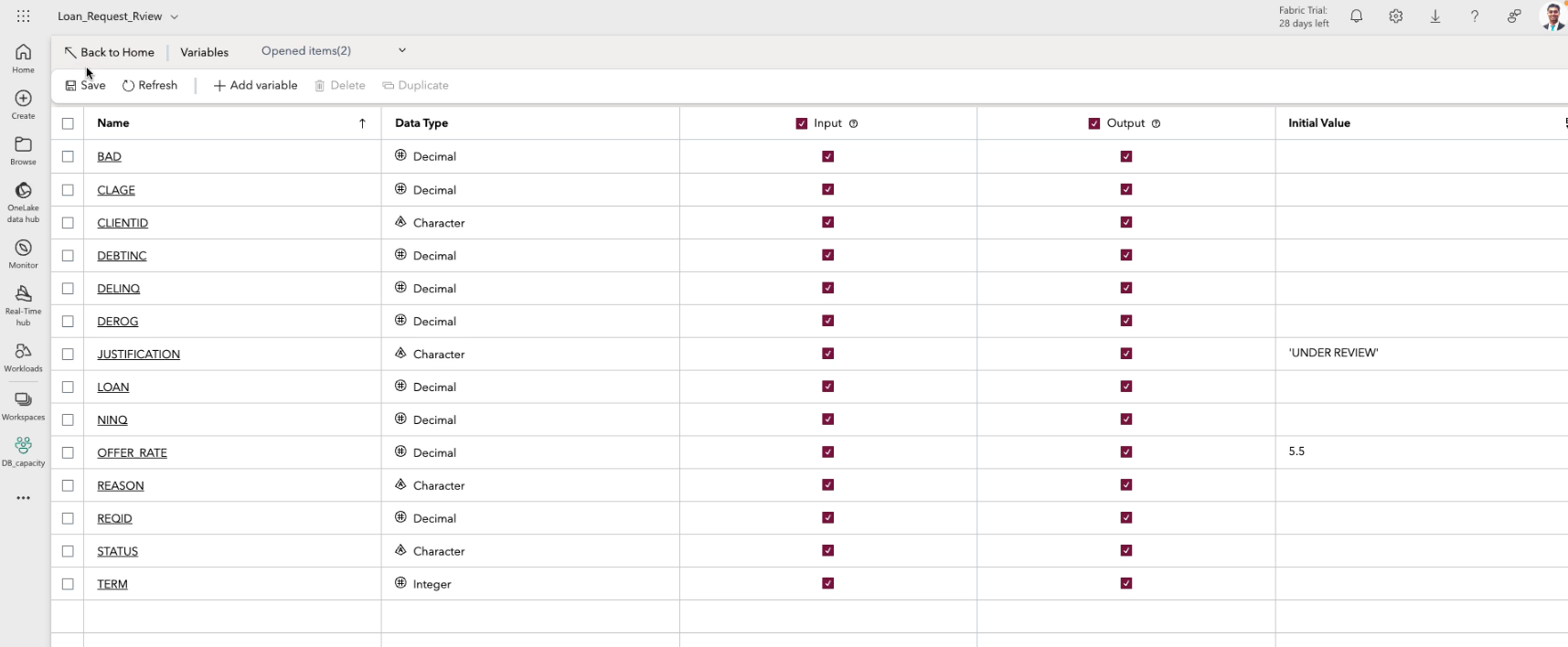Image resolution: width=1568 pixels, height=647 pixels.
Task: Sort by the Name column arrow
Action: click(362, 123)
